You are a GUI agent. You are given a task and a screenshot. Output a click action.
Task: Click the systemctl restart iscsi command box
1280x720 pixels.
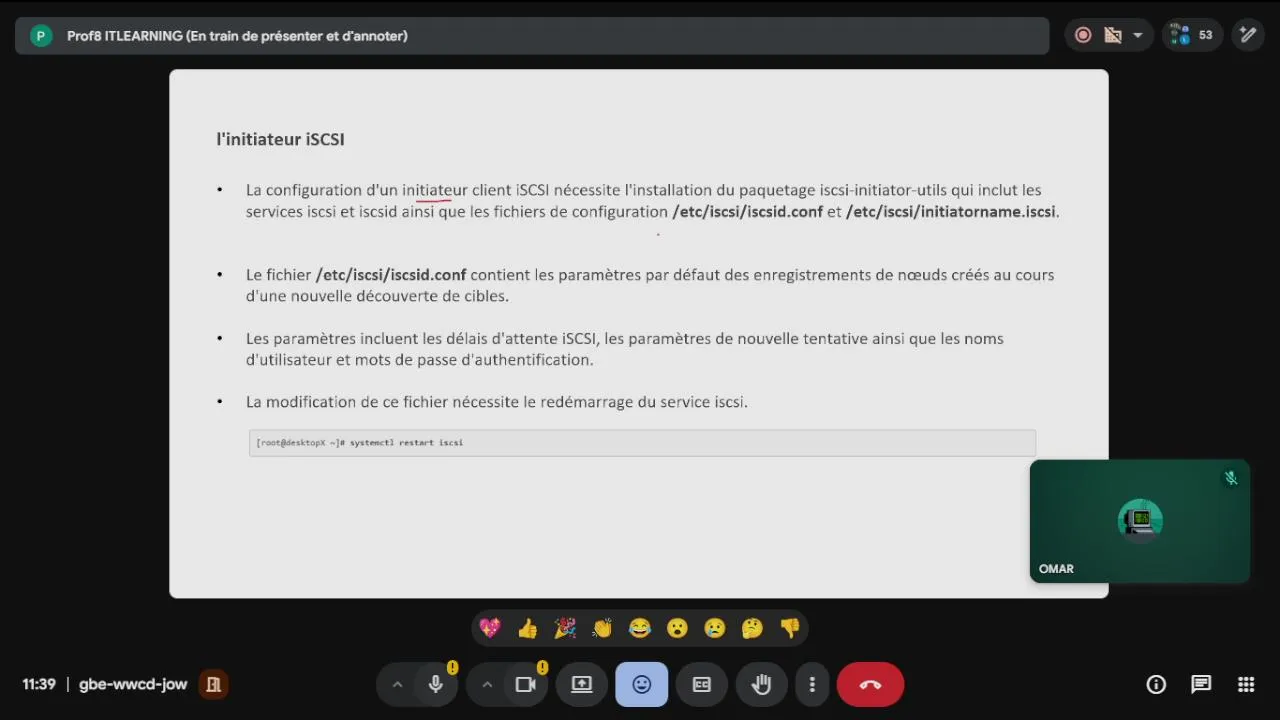coord(642,443)
